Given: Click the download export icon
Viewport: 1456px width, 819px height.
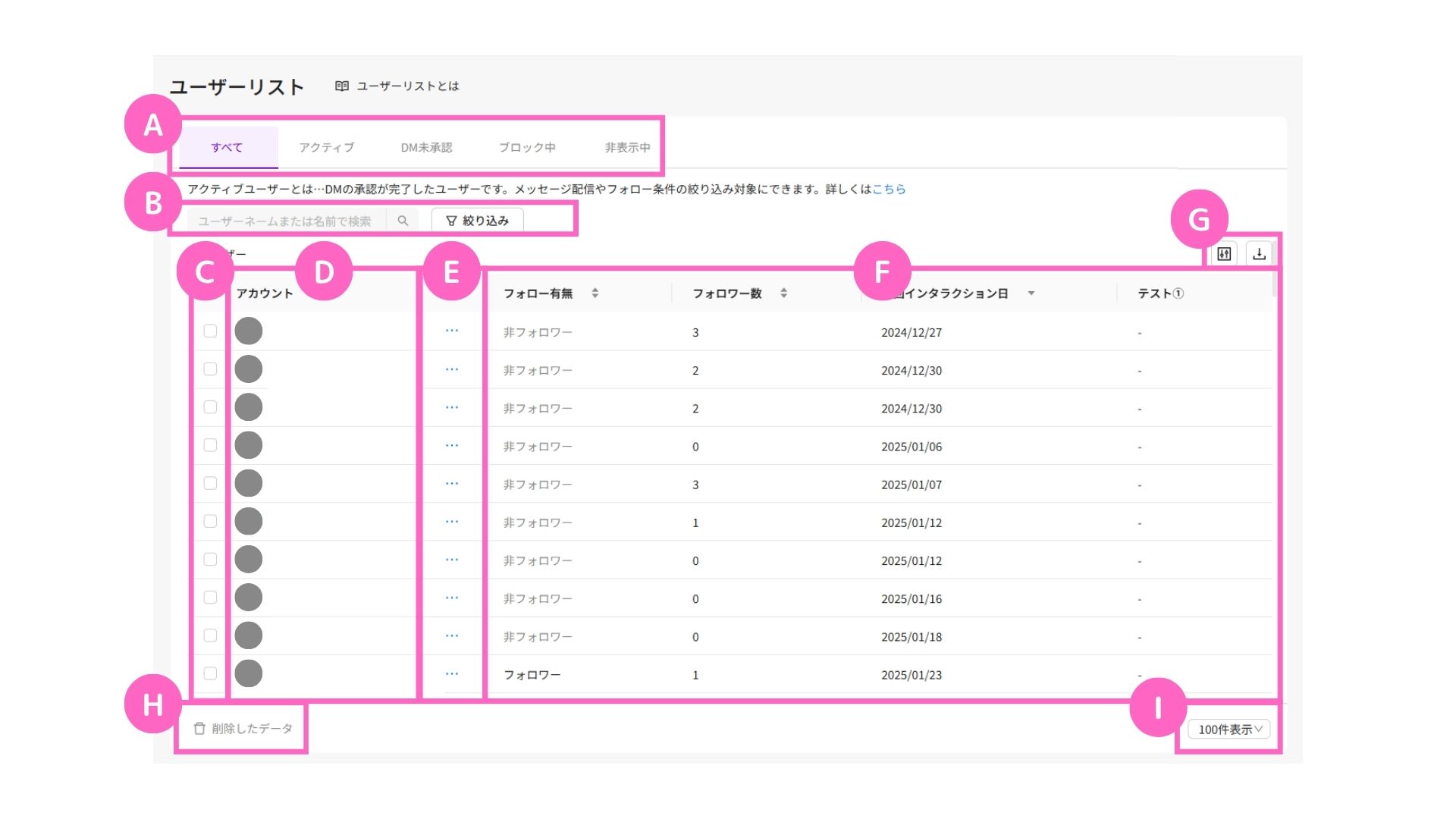Looking at the screenshot, I should click(x=1259, y=254).
